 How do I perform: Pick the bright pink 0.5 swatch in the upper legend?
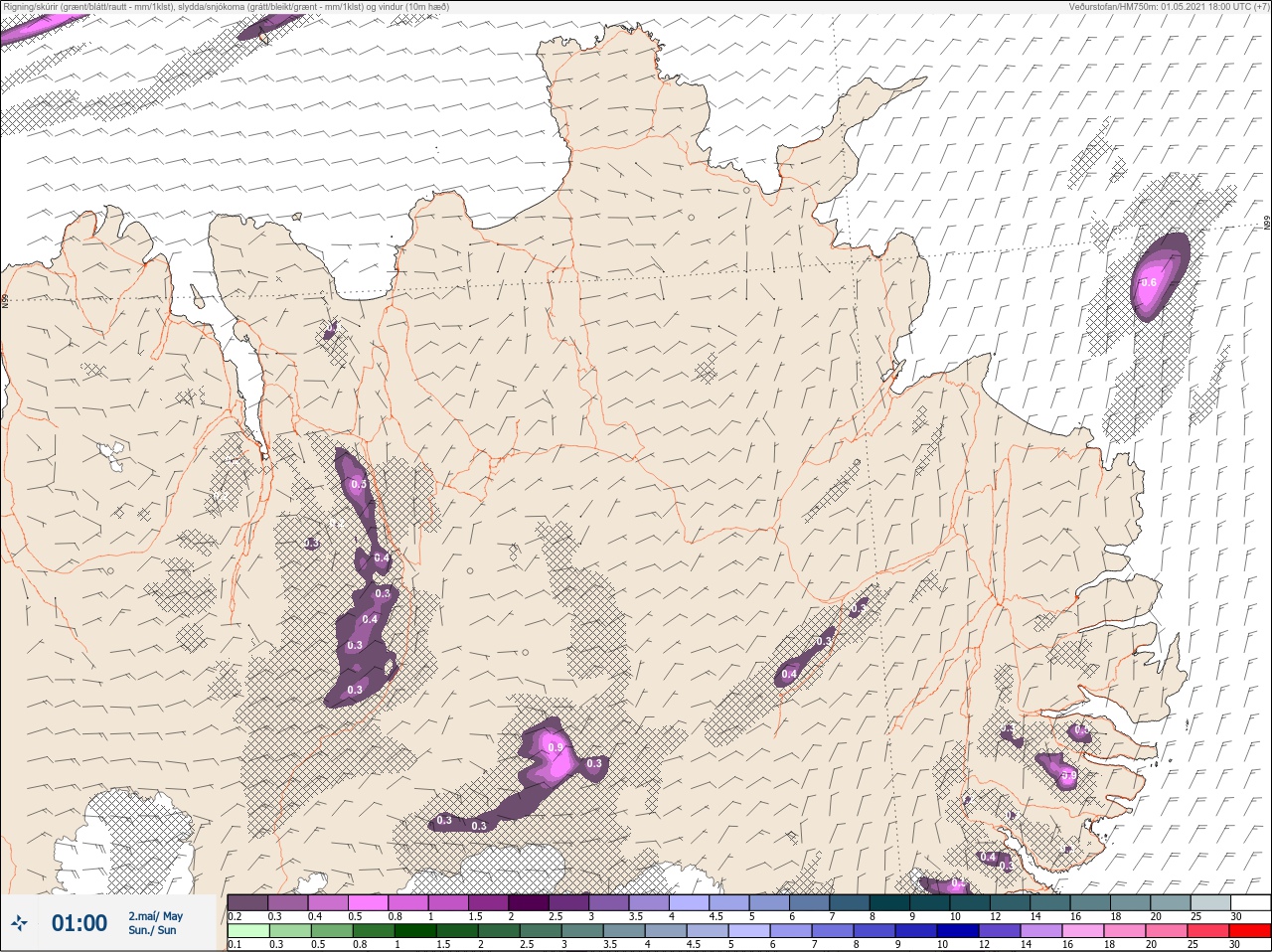(368, 903)
